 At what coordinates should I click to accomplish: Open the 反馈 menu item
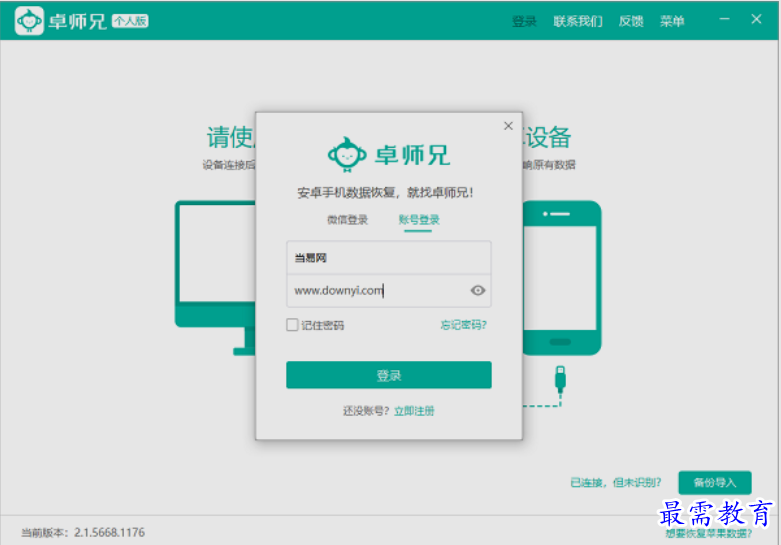click(631, 21)
